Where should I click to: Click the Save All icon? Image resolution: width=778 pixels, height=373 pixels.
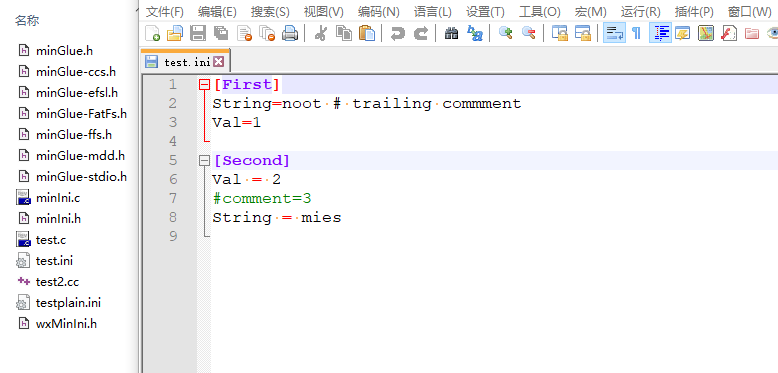[x=221, y=33]
